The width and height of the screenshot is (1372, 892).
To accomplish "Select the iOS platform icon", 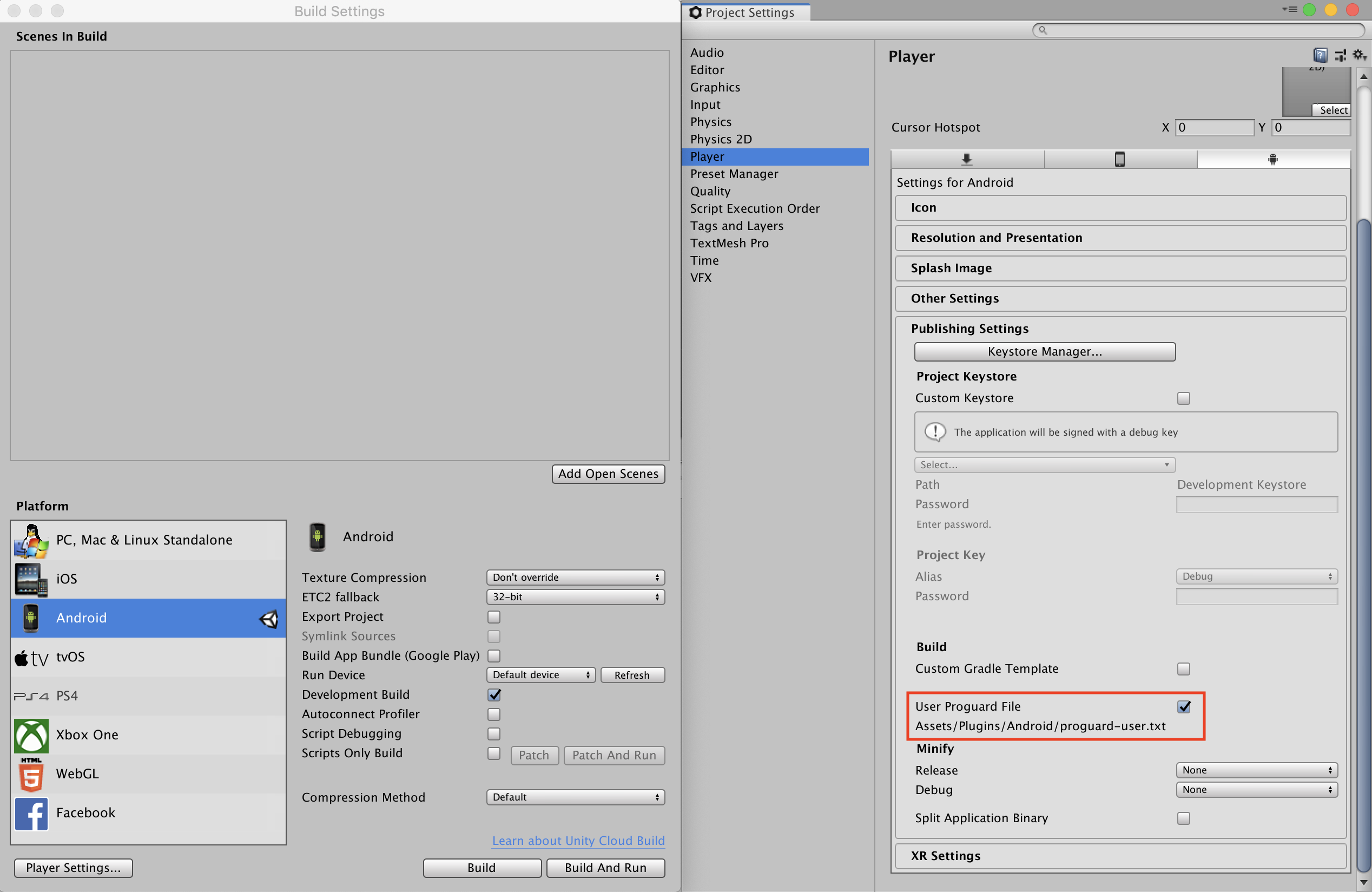I will tap(30, 577).
